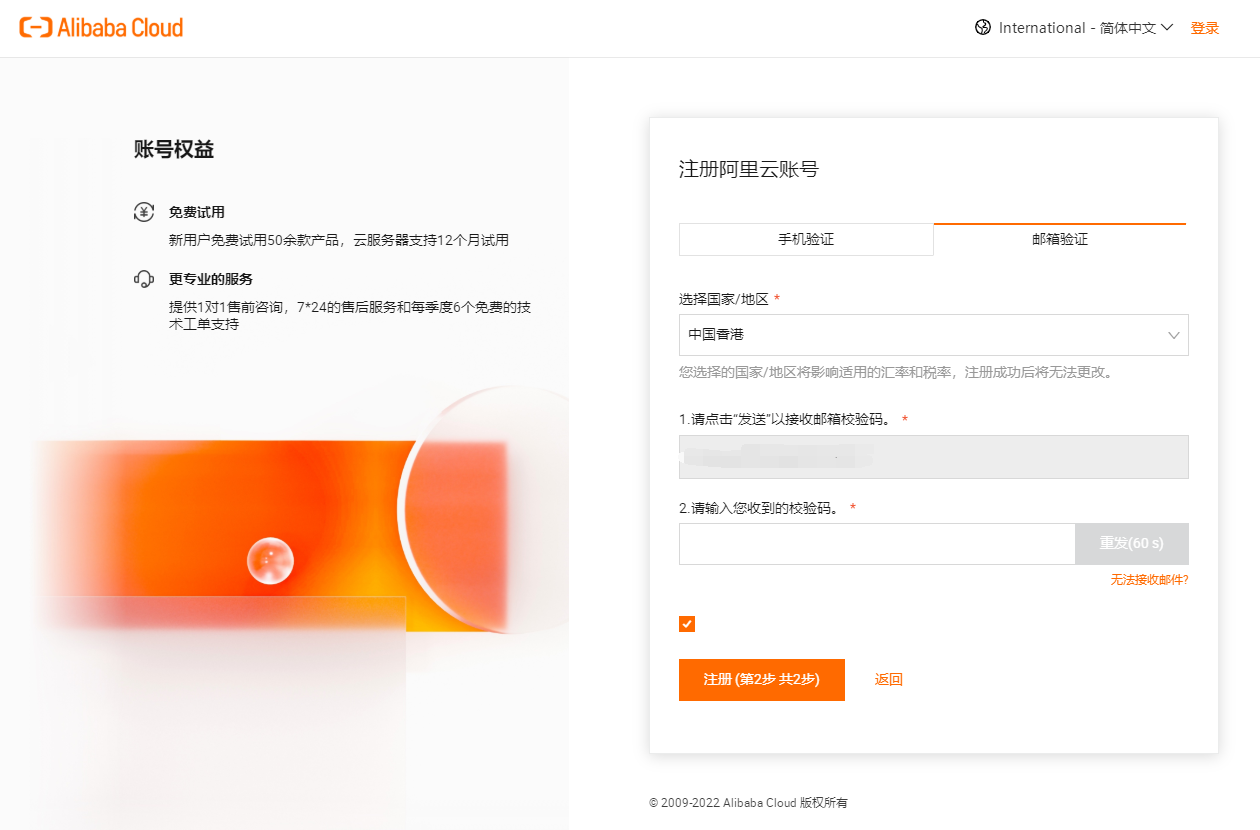The image size is (1260, 830).
Task: Expand the chevron beside 简体中文
Action: [1166, 28]
